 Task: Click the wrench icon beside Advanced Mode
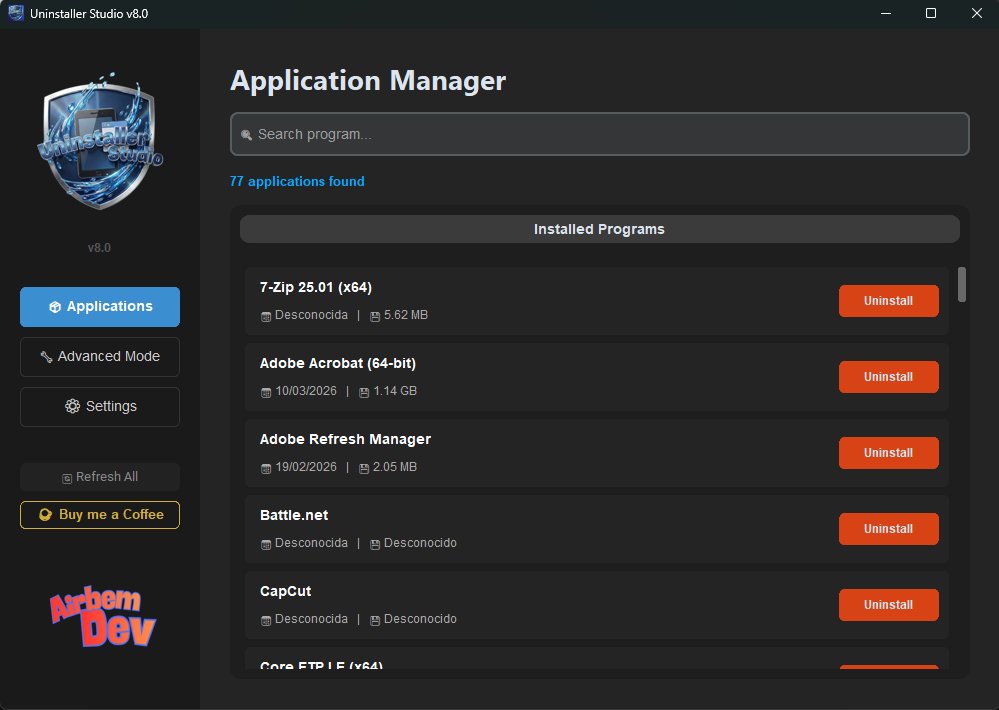47,357
